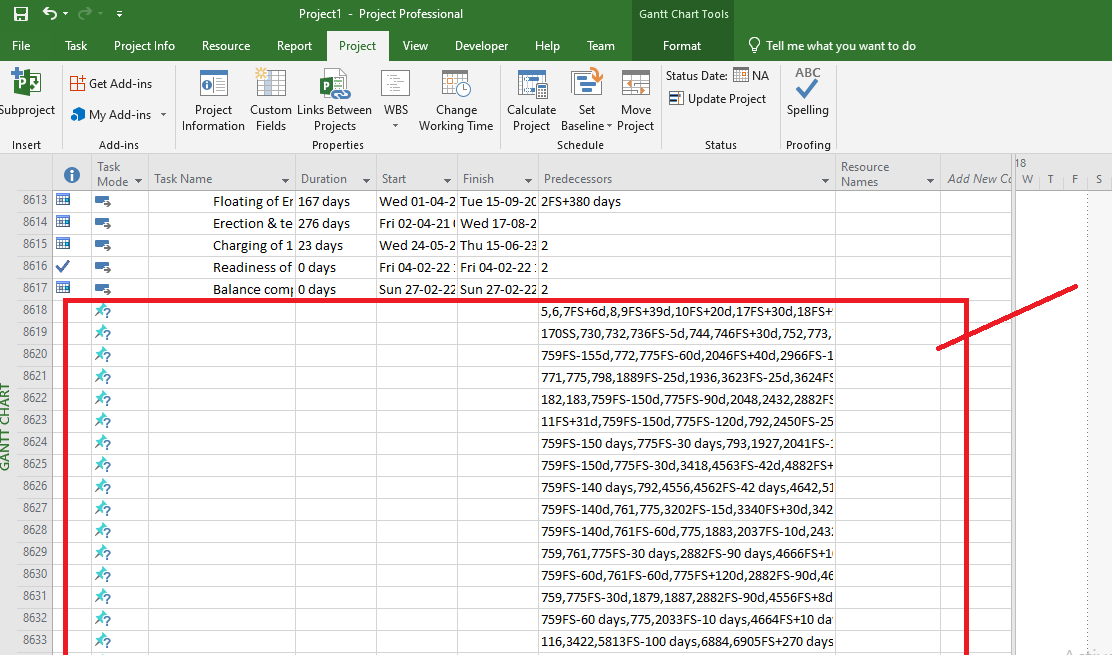The height and width of the screenshot is (655, 1112).
Task: Select Move Project in the Schedule group
Action: click(636, 99)
